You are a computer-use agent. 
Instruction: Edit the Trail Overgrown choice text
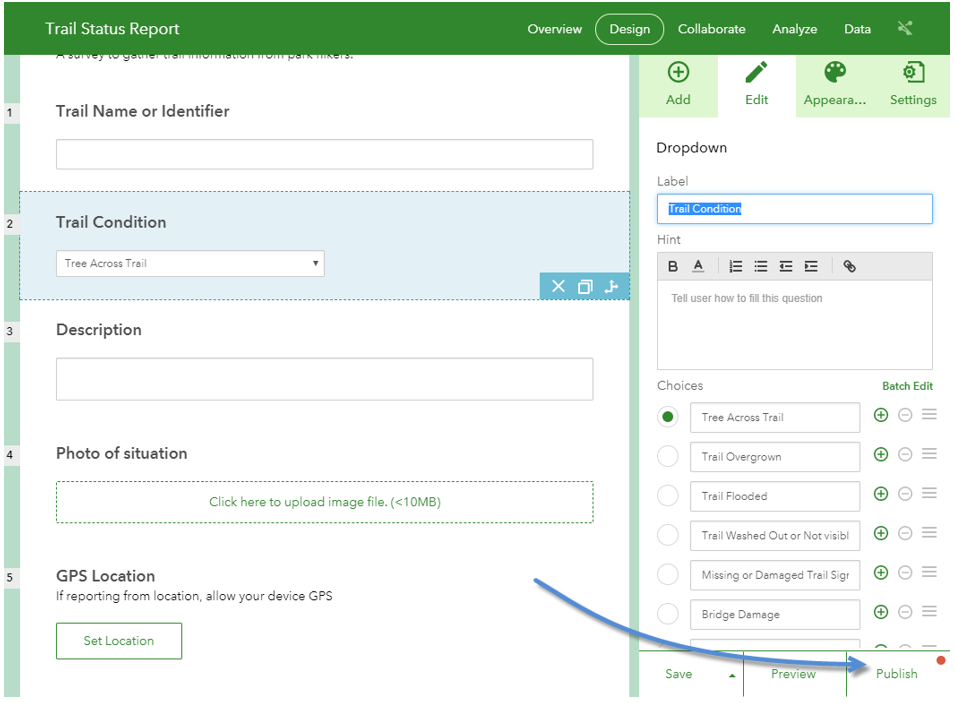[x=775, y=457]
